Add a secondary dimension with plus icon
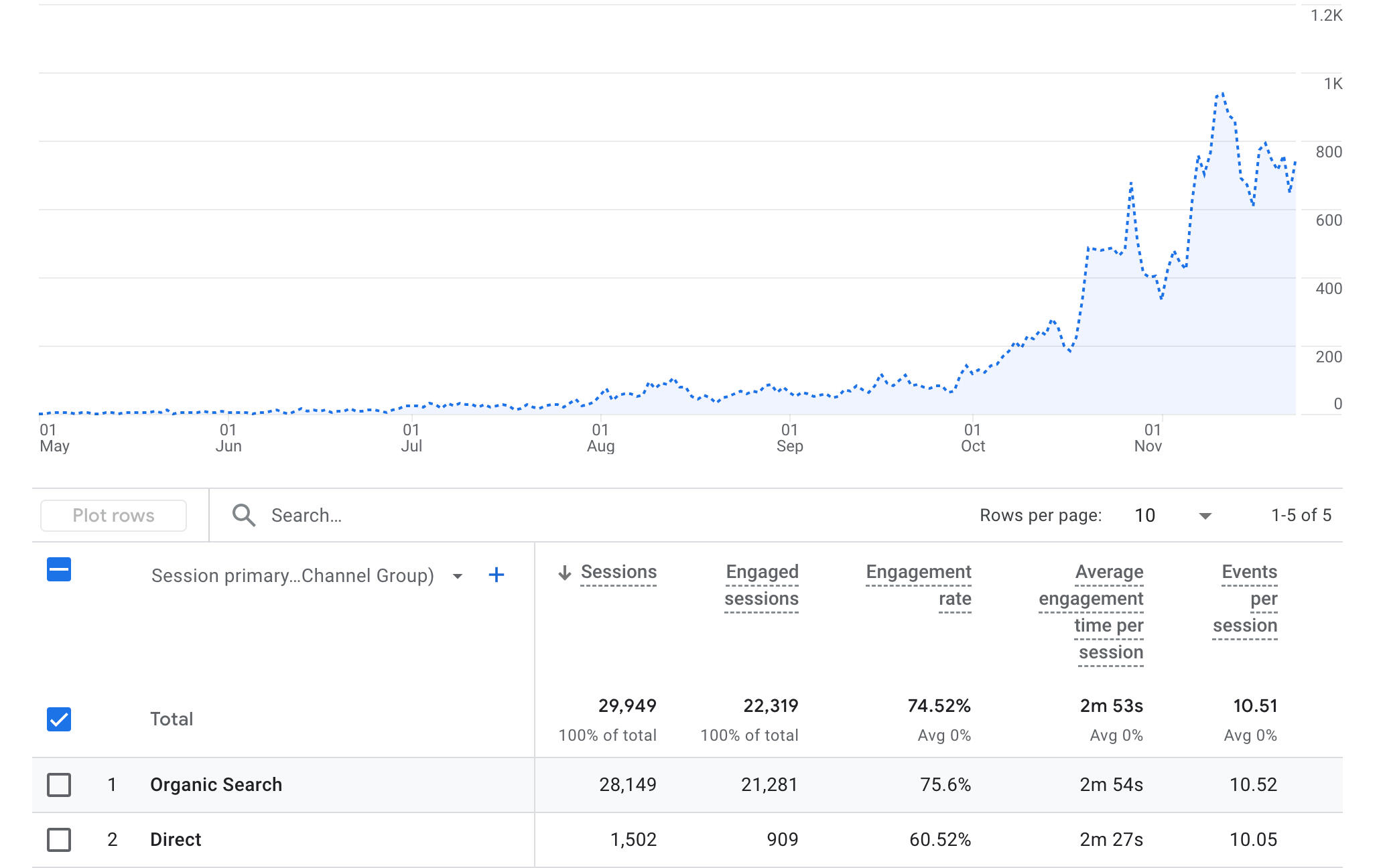This screenshot has height=868, width=1383. (x=496, y=575)
